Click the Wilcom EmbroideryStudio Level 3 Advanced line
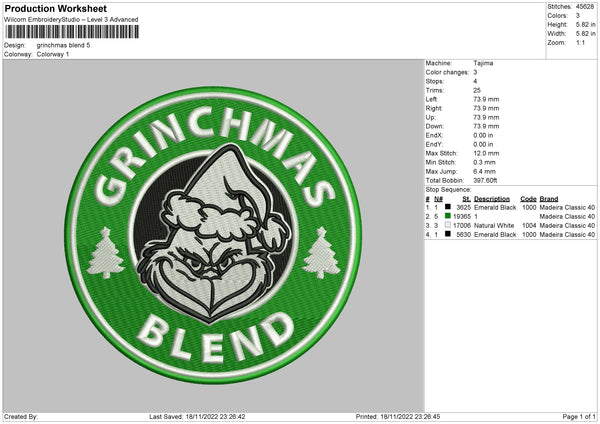 (71, 20)
